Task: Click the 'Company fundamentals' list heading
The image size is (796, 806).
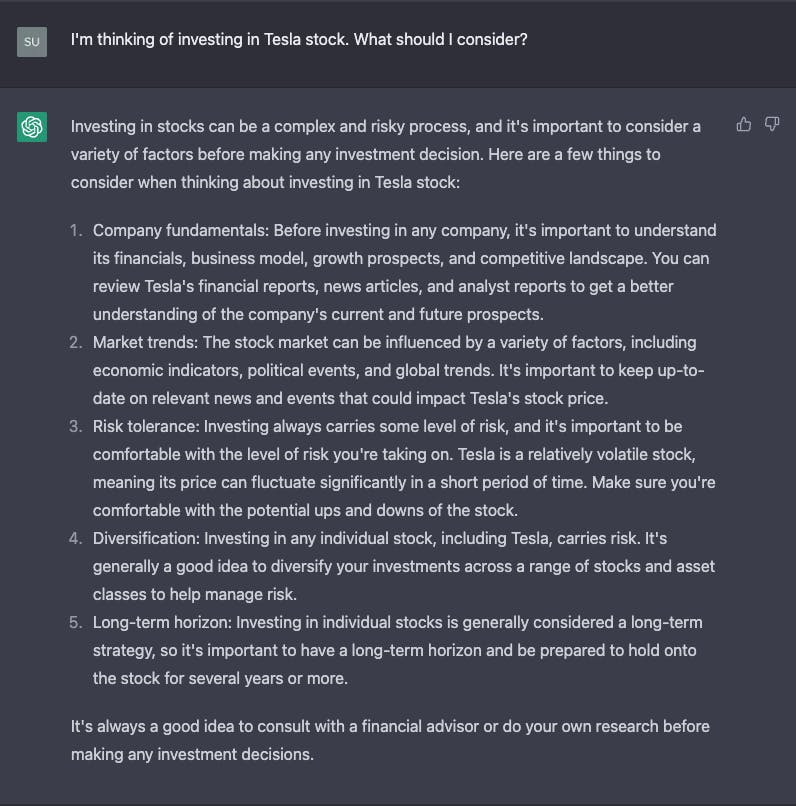Action: point(181,230)
